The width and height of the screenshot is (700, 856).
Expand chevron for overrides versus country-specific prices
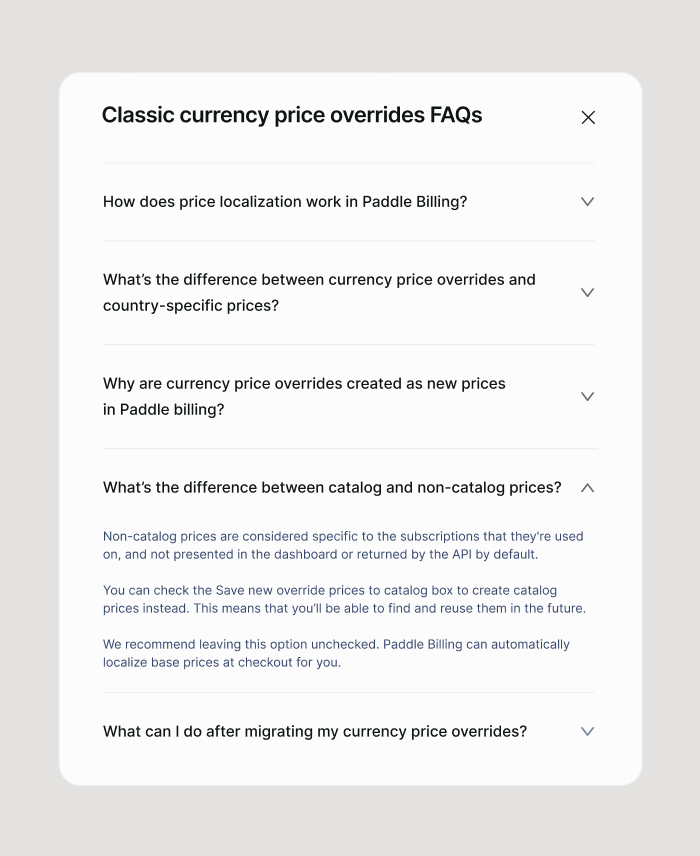tap(587, 293)
